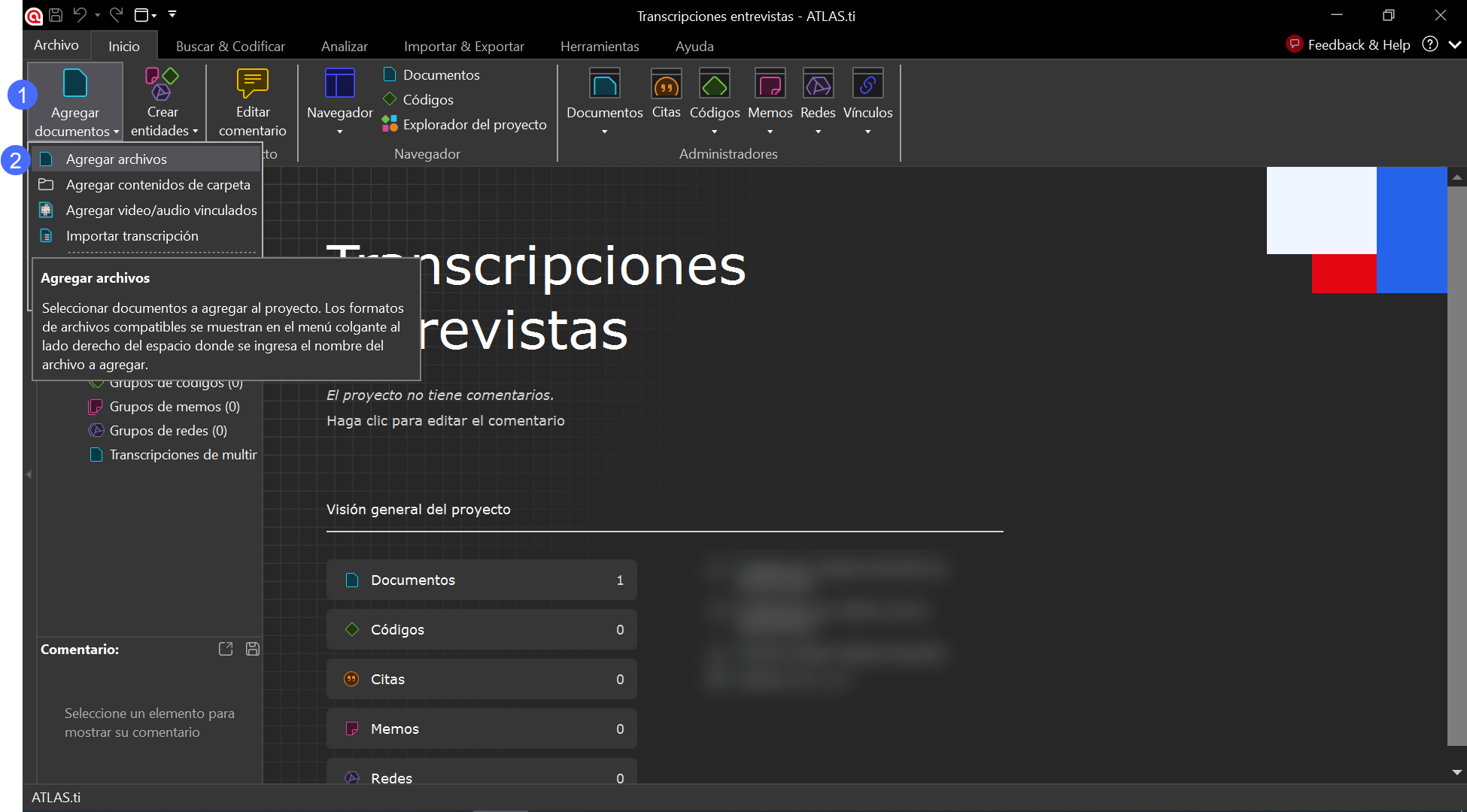Open the Códigos overview card

481,629
